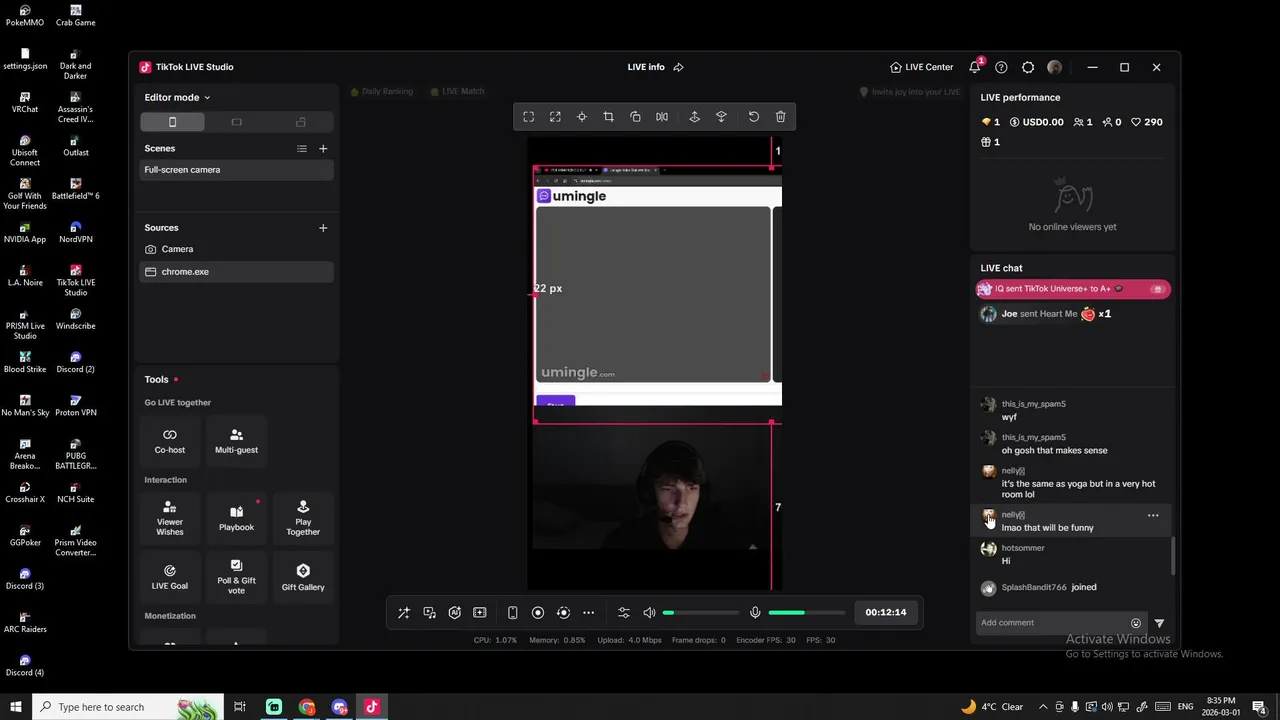Open the Multi-guest tool
1280x720 pixels.
coord(236,441)
